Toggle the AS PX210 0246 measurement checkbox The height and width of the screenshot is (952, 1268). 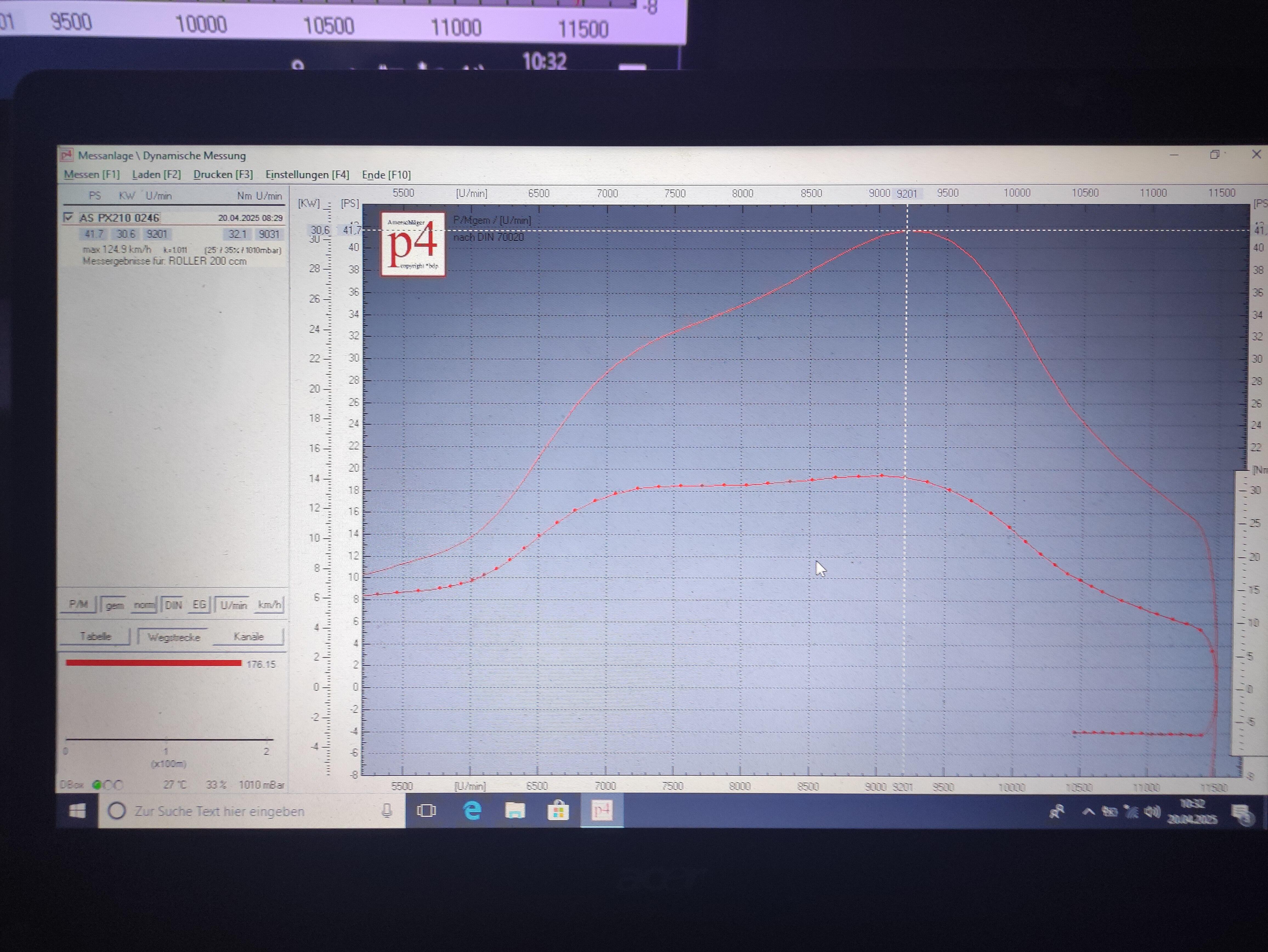point(69,217)
